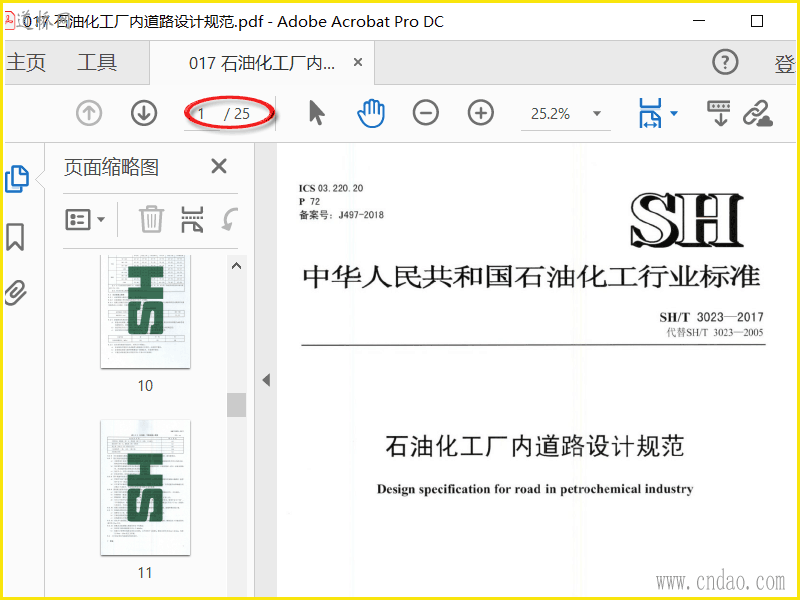The height and width of the screenshot is (600, 800).
Task: Click the 备案号：J497-2018 text
Action: coord(341,215)
